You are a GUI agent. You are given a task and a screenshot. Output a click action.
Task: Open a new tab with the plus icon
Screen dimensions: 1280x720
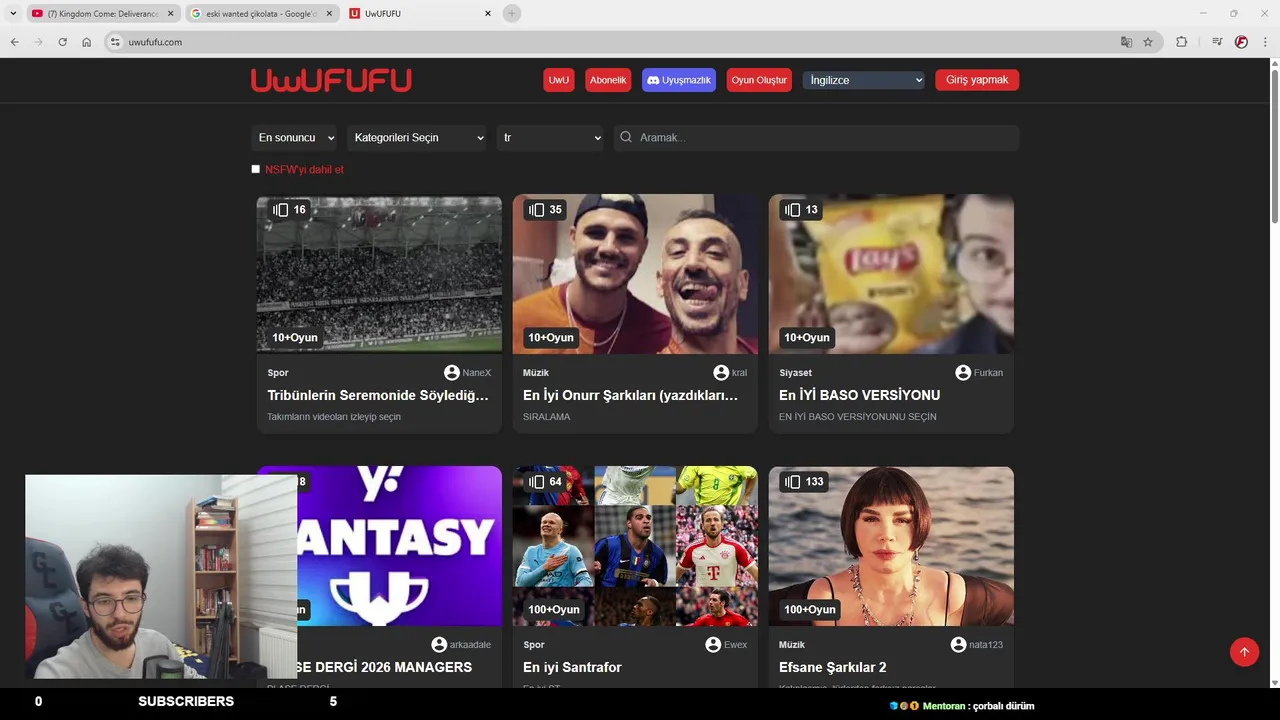512,13
